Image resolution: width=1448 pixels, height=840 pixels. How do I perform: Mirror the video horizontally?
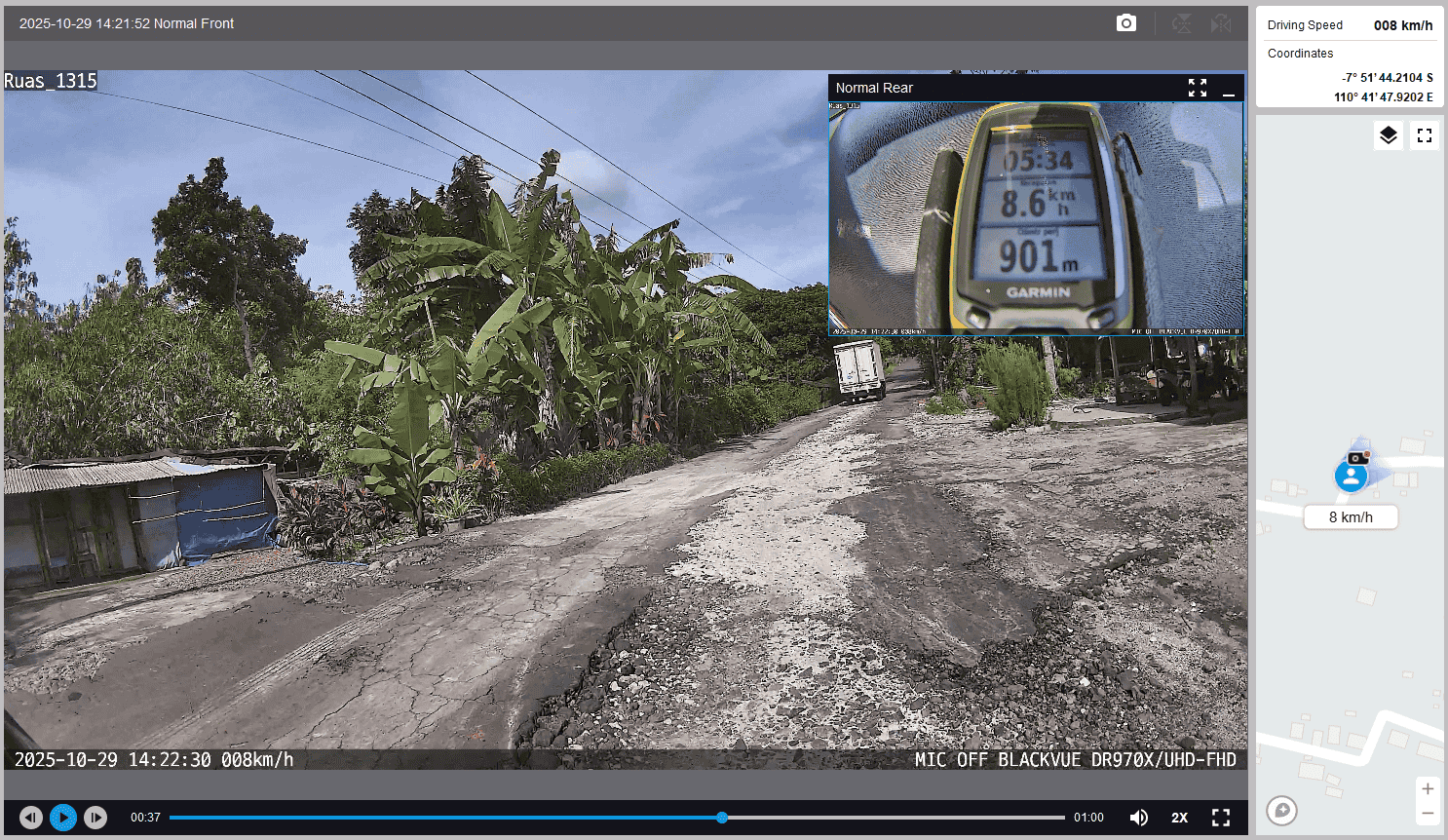coord(1221,23)
